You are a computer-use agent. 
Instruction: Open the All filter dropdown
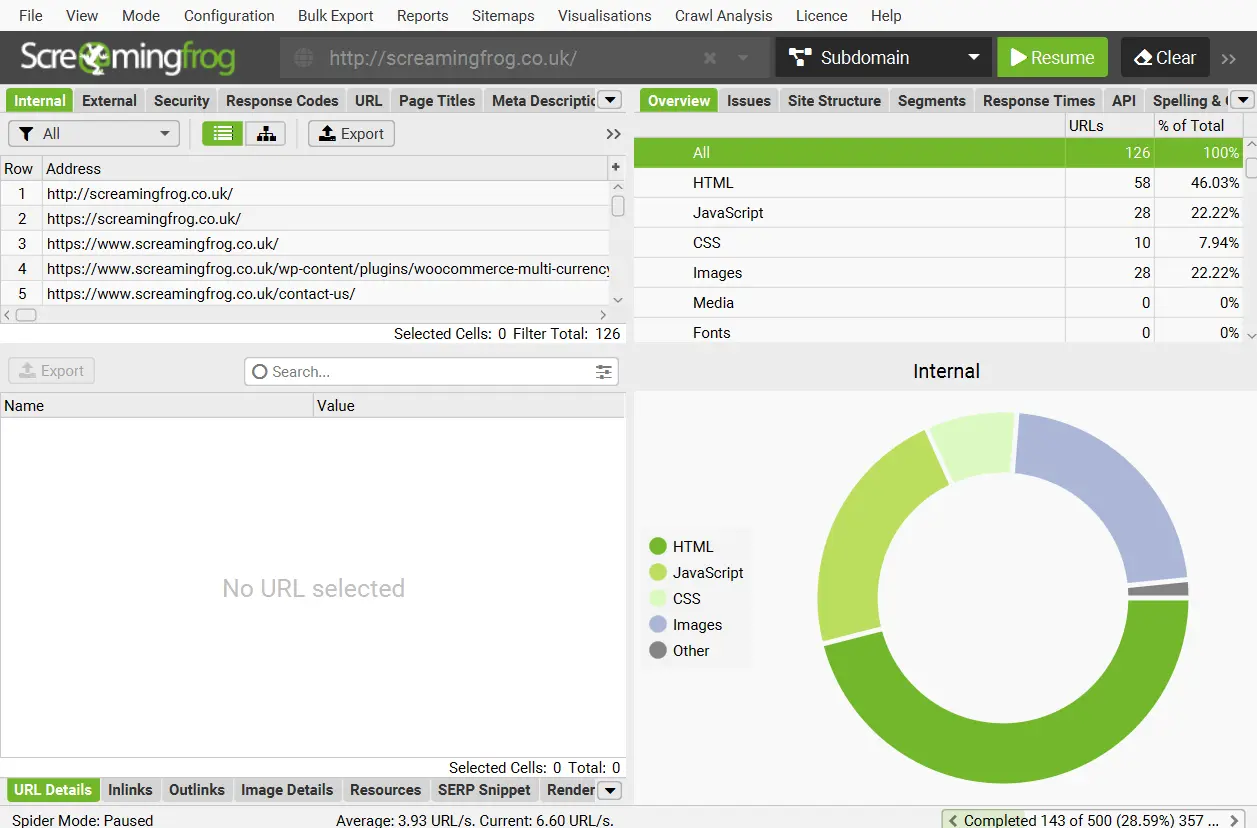click(x=94, y=134)
